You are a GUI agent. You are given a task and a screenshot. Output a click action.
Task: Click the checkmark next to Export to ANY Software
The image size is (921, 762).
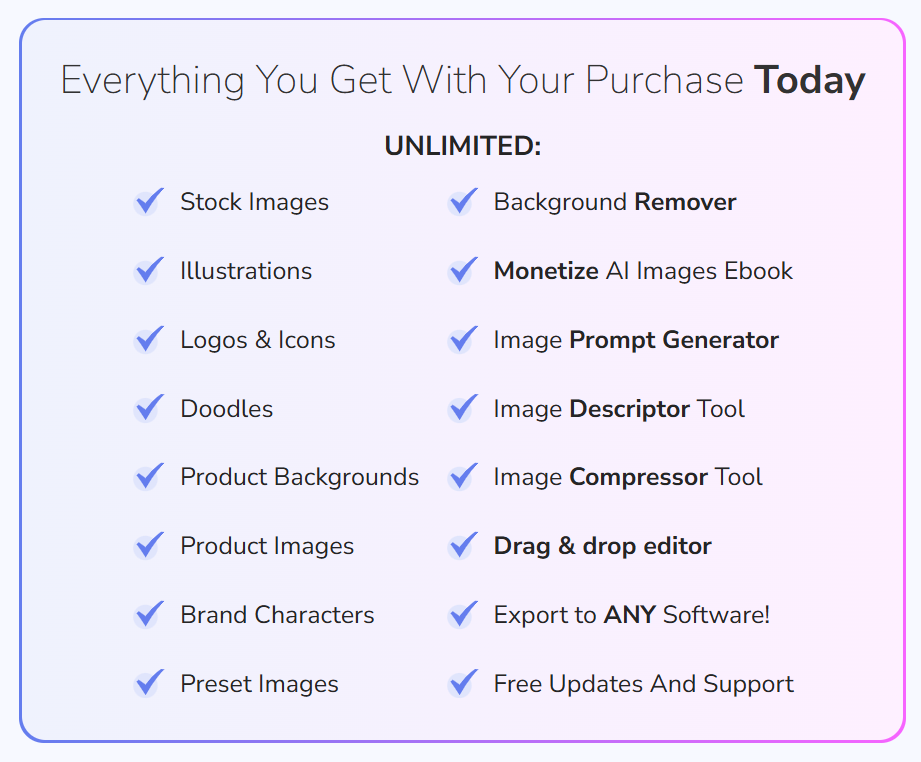tap(462, 615)
